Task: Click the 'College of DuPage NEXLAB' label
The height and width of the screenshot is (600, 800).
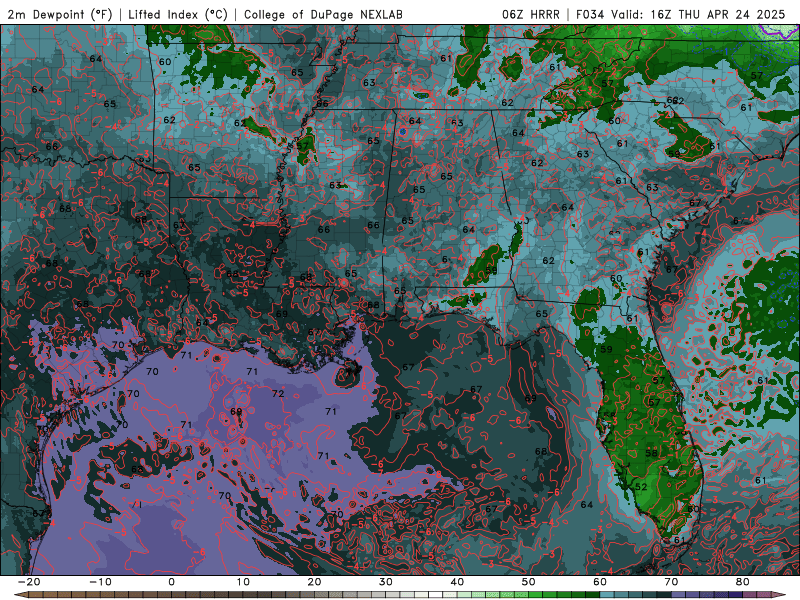Action: coord(323,14)
